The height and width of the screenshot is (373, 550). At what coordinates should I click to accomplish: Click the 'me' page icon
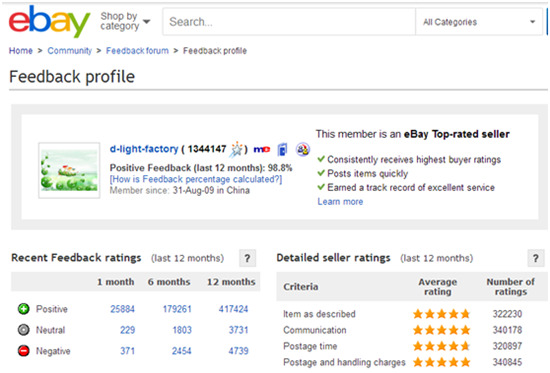pos(262,149)
